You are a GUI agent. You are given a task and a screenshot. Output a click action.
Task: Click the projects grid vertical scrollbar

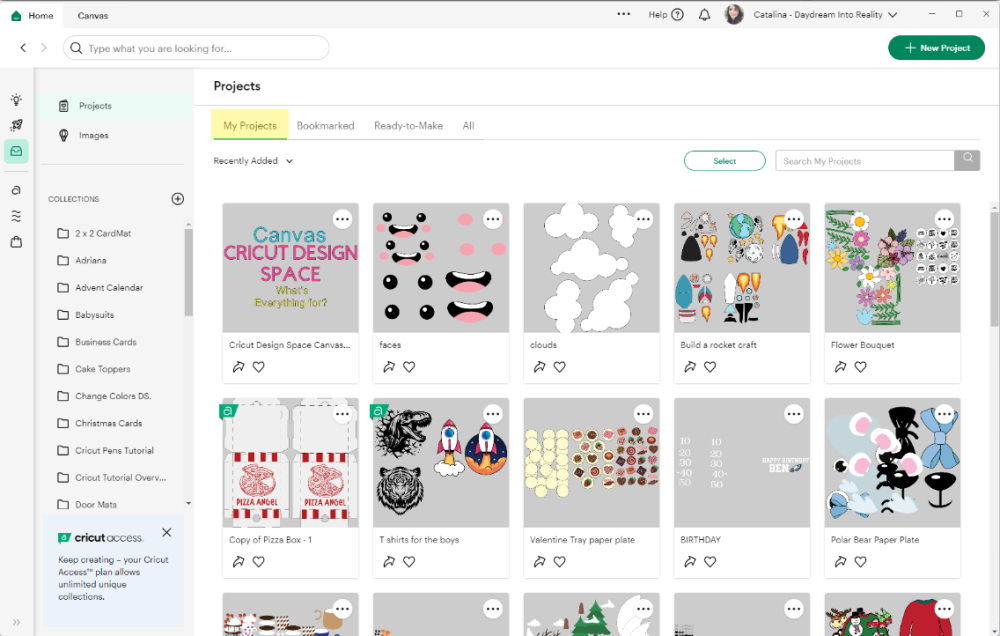994,271
